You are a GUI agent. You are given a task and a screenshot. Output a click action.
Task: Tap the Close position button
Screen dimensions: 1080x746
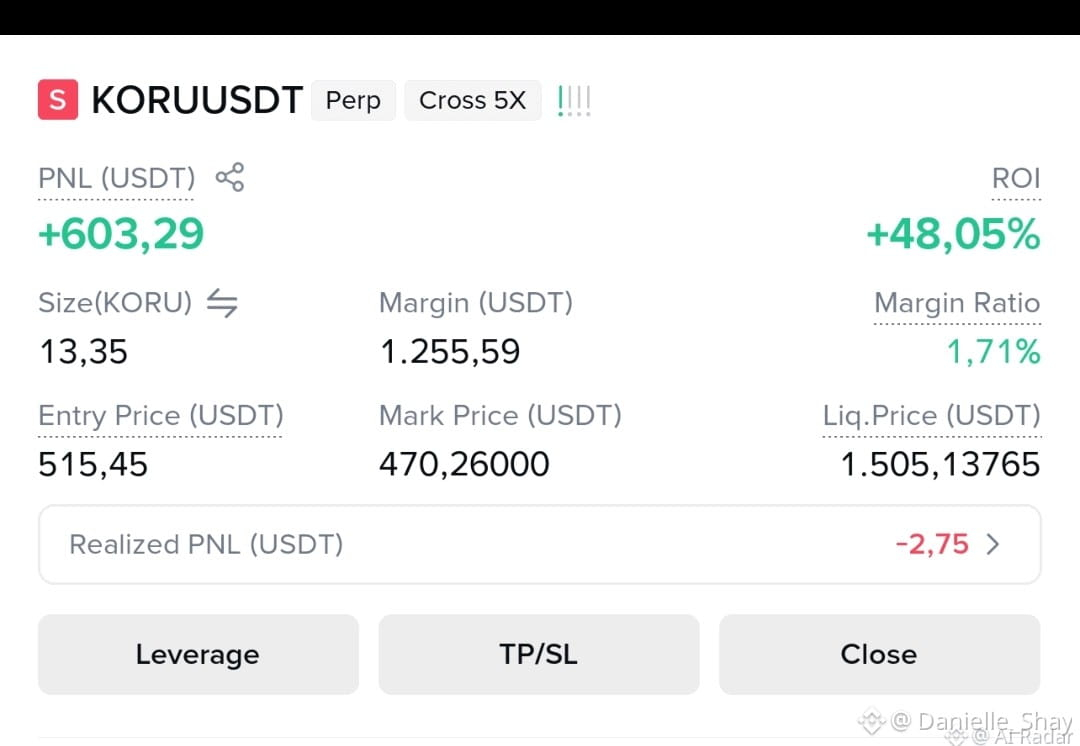click(880, 654)
